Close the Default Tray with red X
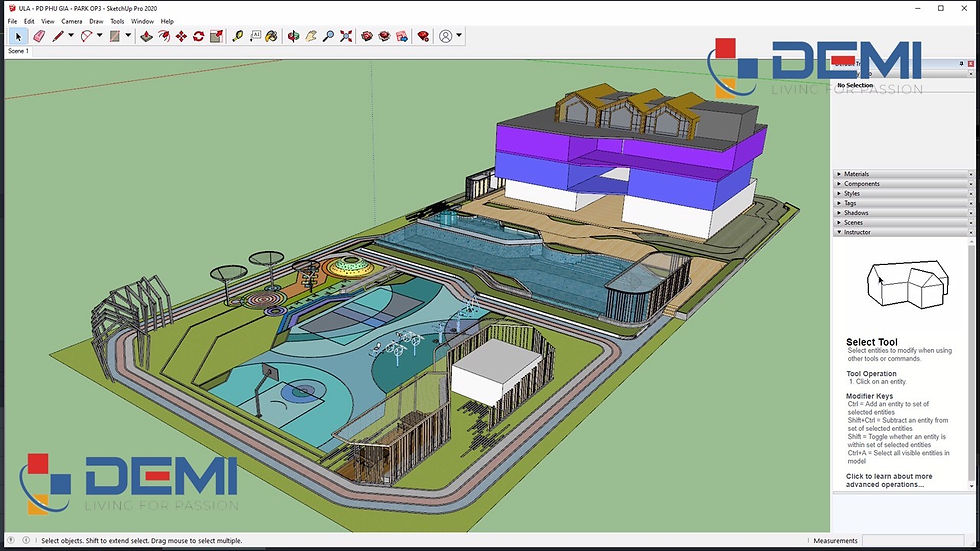The width and height of the screenshot is (980, 551). point(970,63)
